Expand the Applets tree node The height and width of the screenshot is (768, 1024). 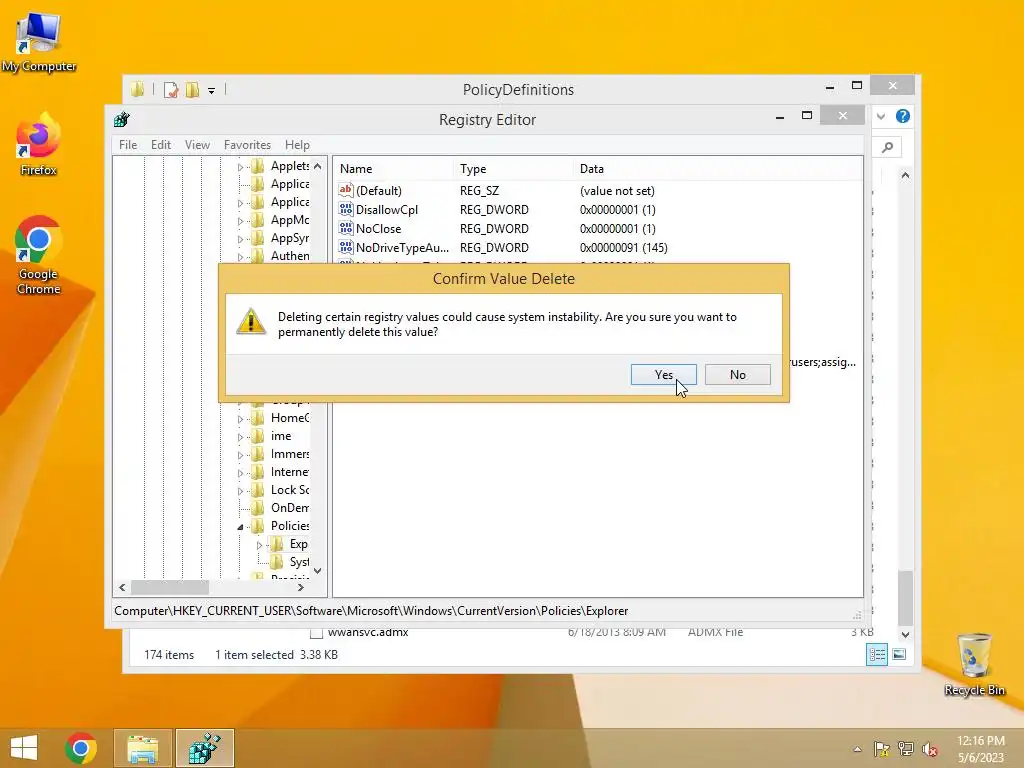click(240, 167)
